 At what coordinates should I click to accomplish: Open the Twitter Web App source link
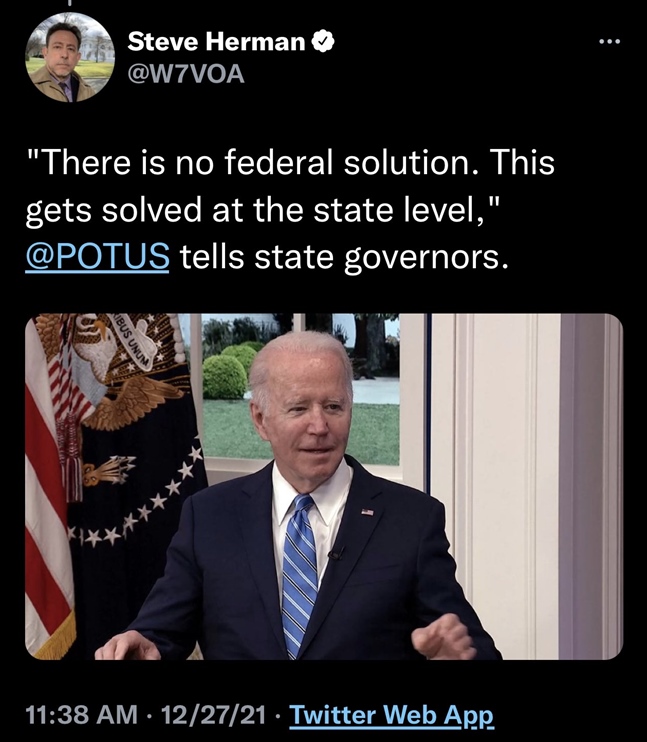pyautogui.click(x=391, y=715)
